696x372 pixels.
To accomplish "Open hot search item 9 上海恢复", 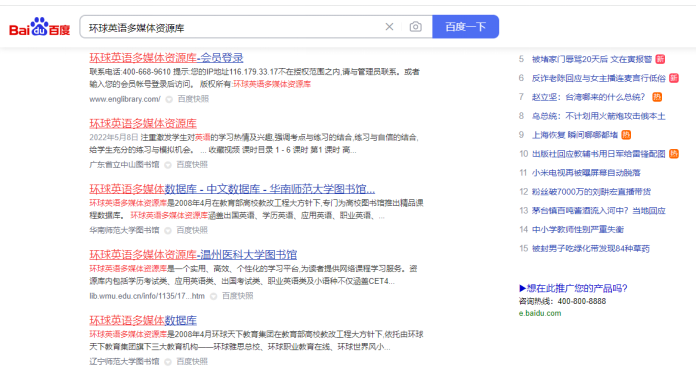I will (575, 135).
